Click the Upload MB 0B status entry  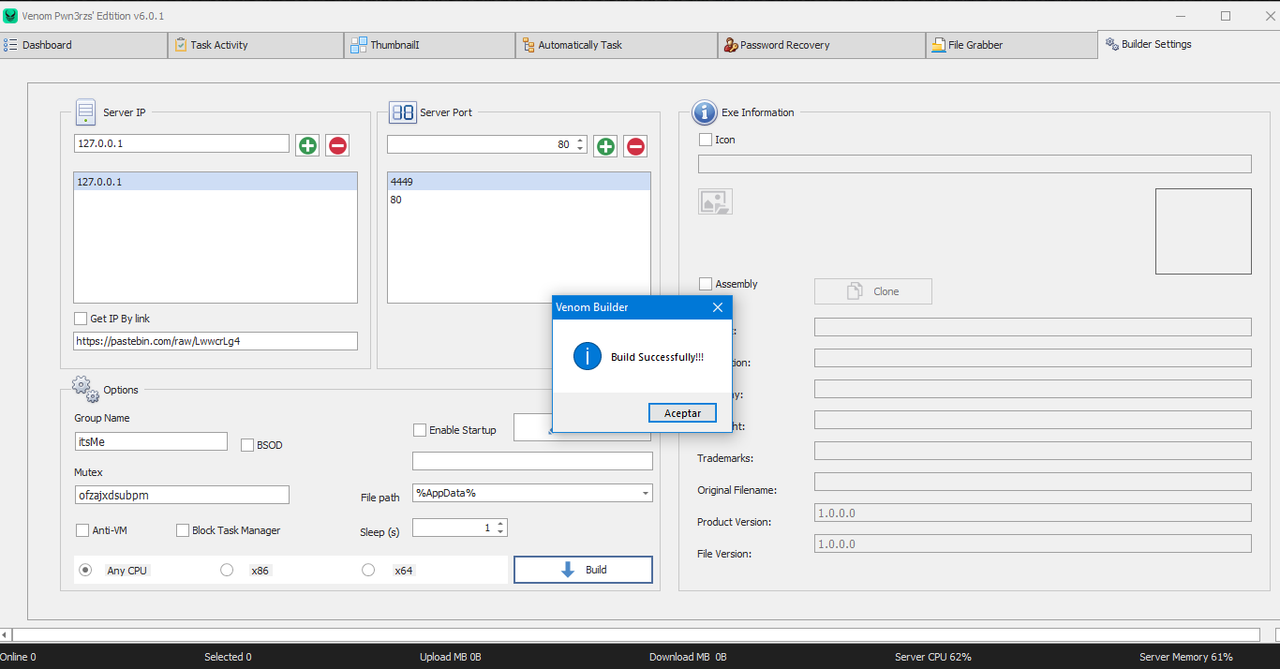click(451, 657)
